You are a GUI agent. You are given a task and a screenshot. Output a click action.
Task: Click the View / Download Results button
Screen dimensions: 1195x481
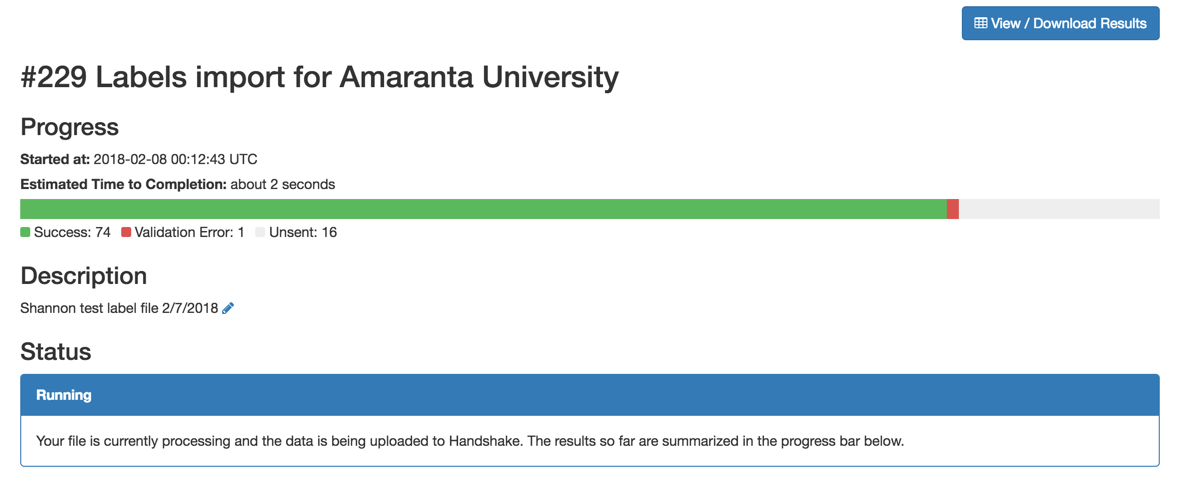[1060, 24]
